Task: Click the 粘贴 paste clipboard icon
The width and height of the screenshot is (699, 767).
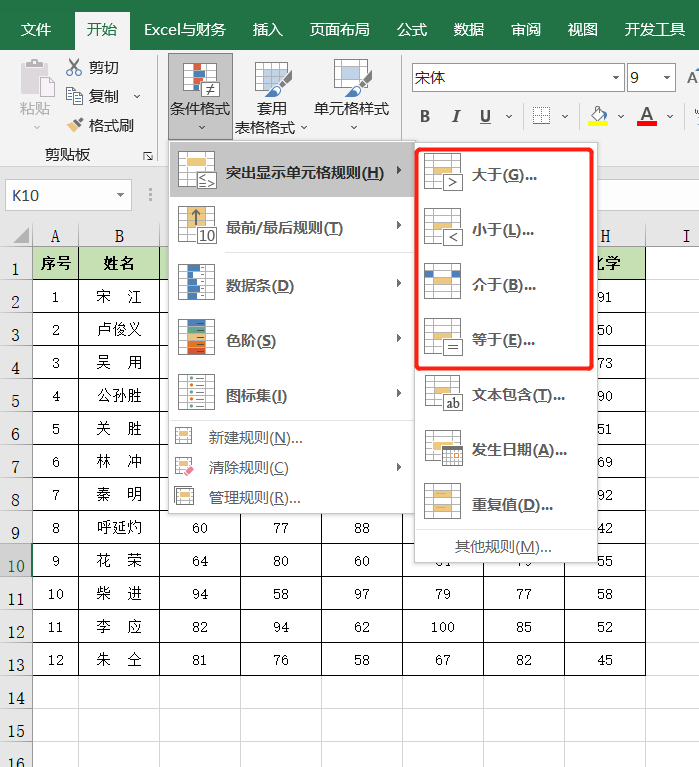Action: (x=35, y=79)
